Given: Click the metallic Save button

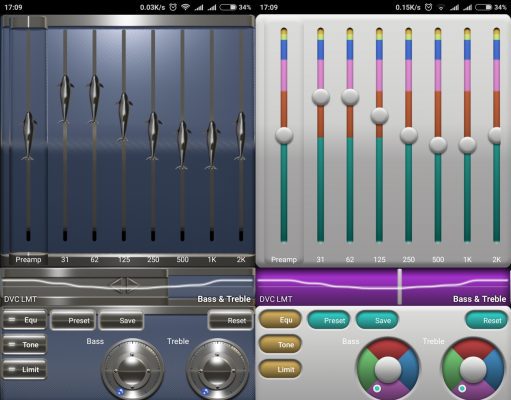Looking at the screenshot, I should pos(121,320).
